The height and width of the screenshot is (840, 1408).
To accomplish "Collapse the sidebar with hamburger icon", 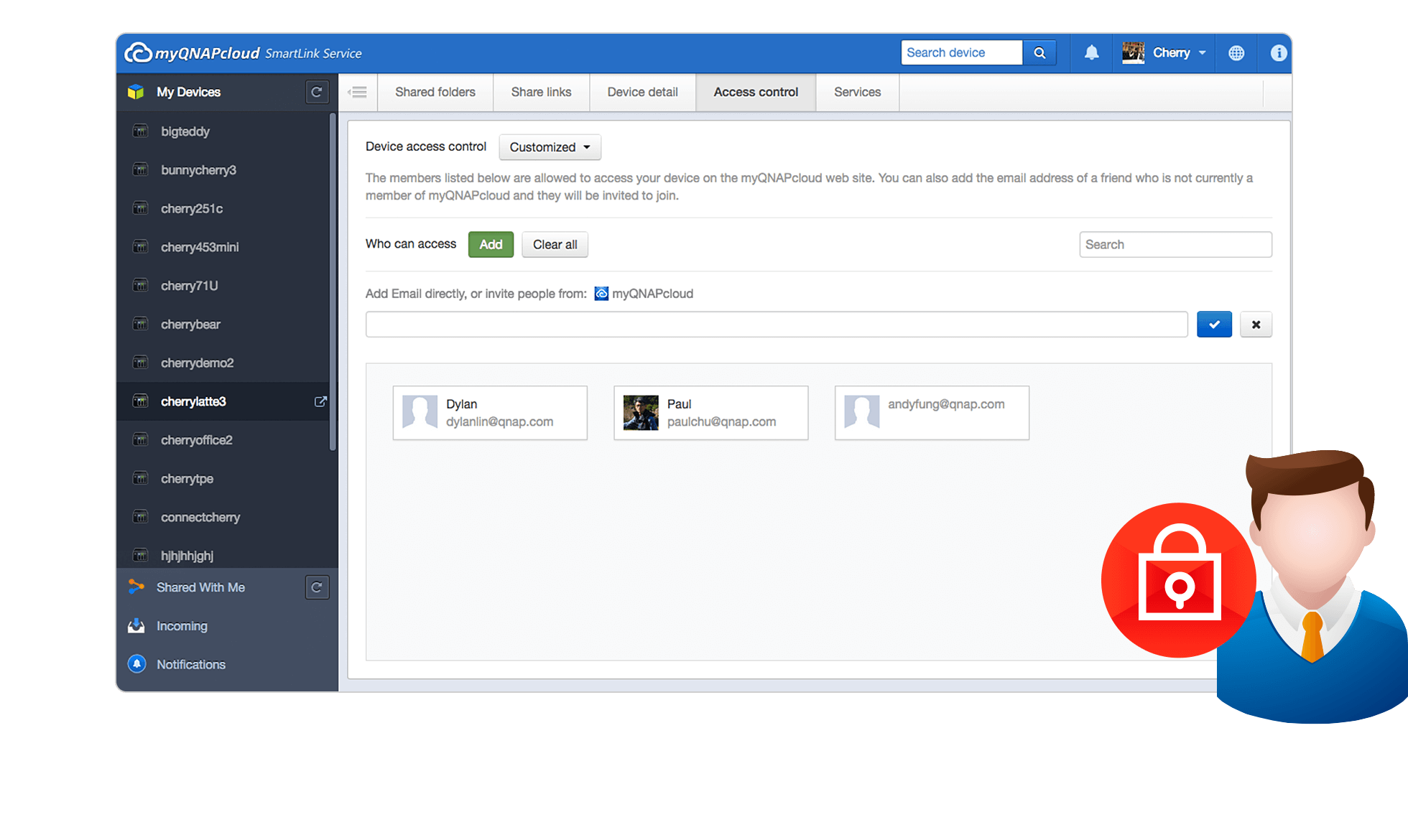I will point(357,92).
